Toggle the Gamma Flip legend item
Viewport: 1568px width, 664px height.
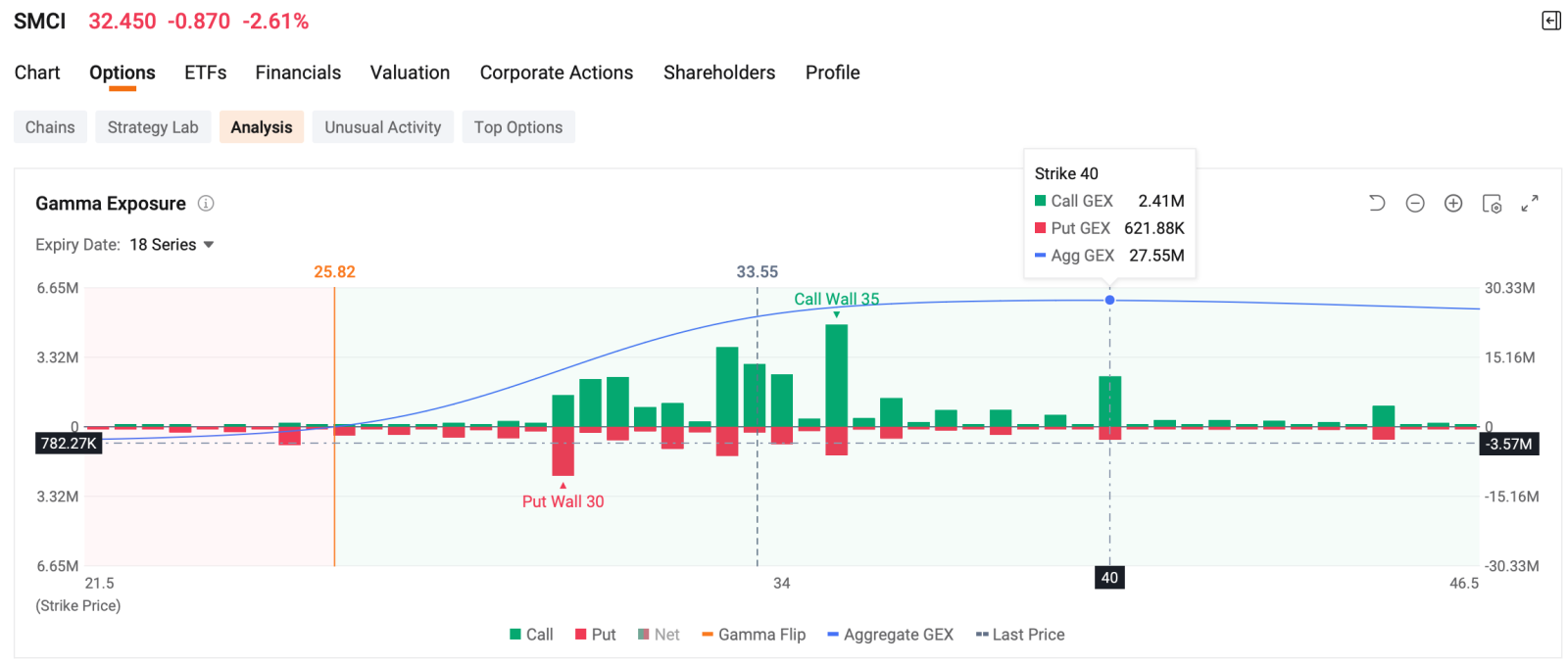pyautogui.click(x=754, y=635)
